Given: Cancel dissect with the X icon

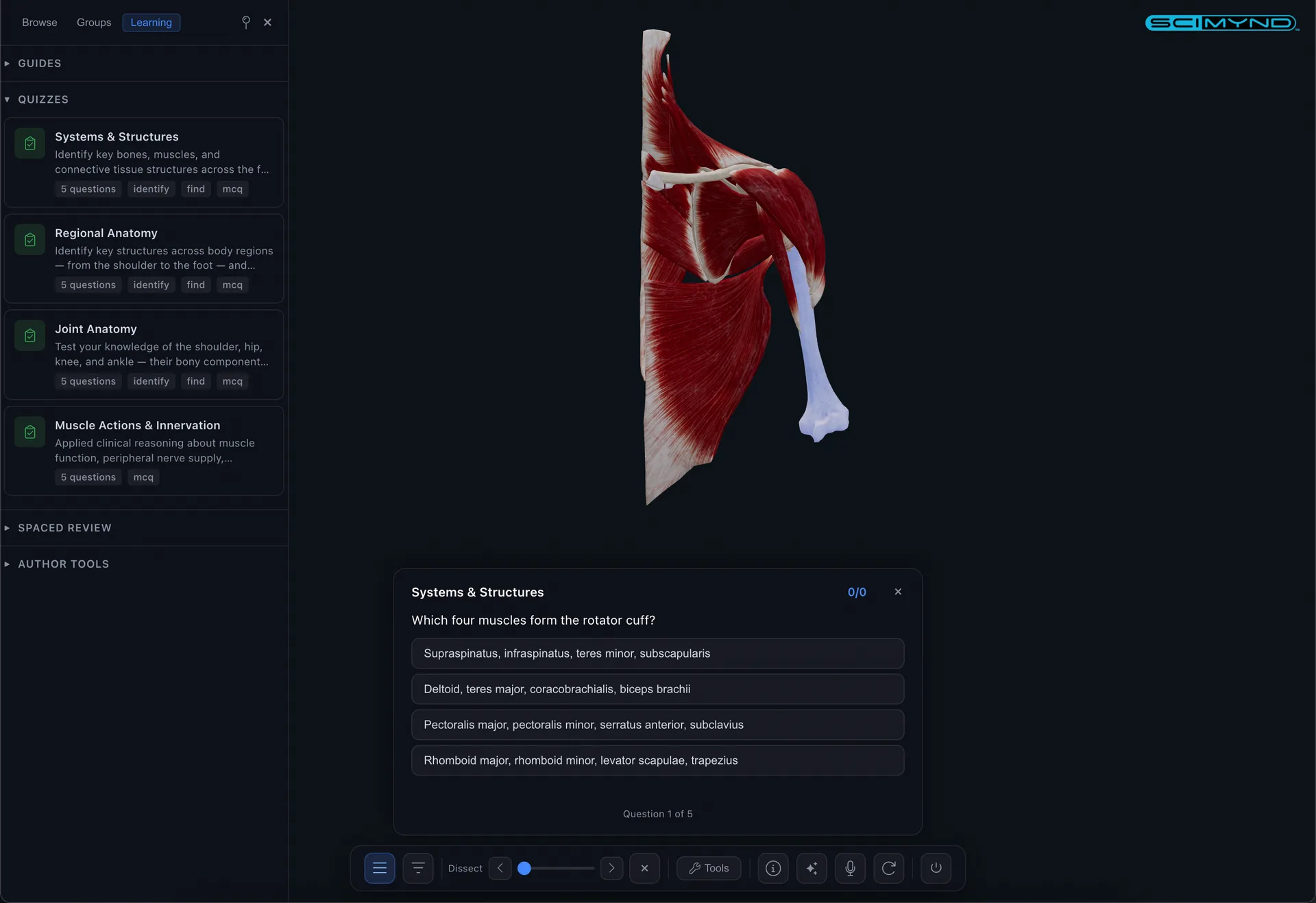Looking at the screenshot, I should 644,868.
